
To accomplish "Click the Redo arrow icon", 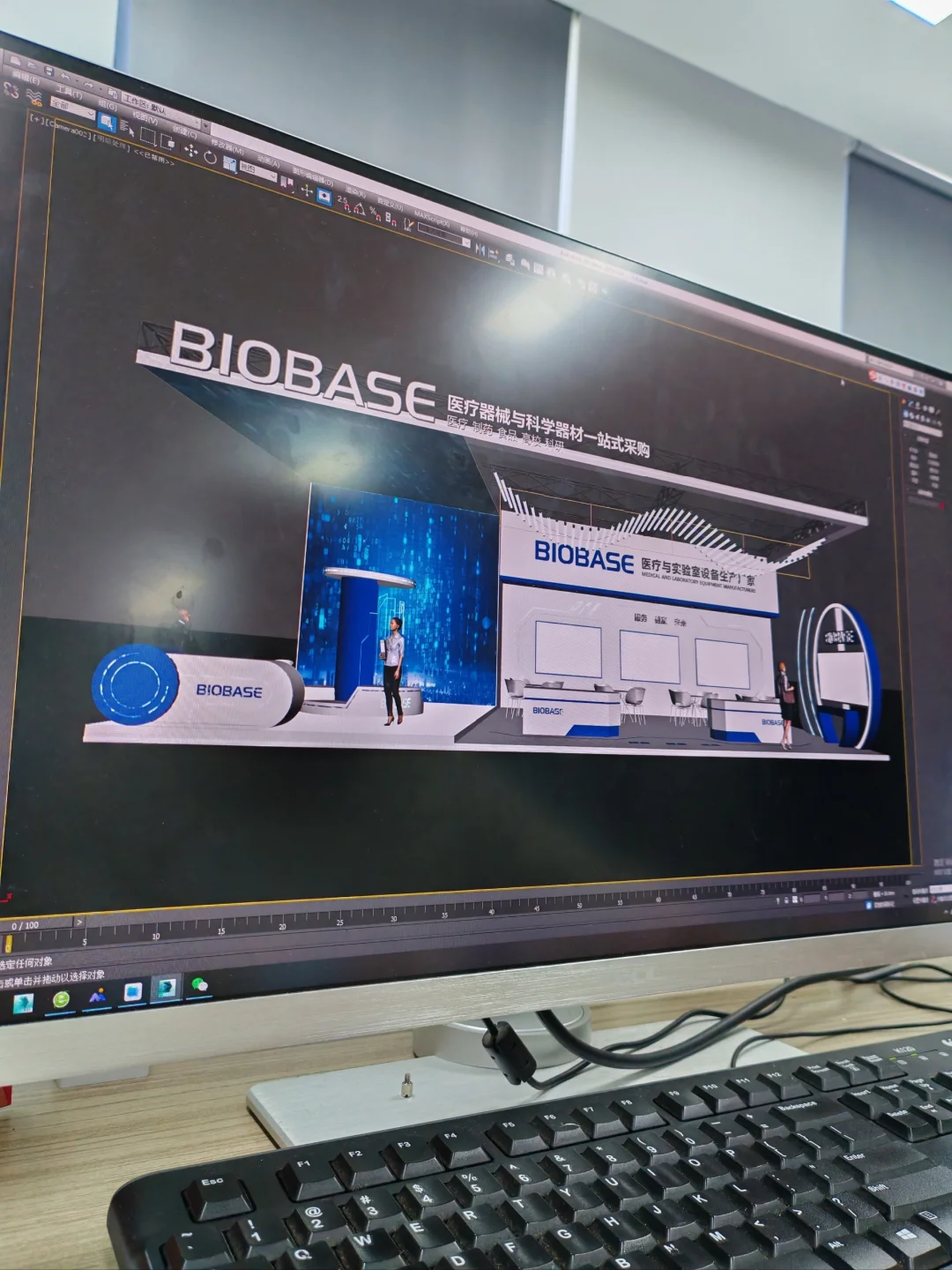I will click(88, 85).
